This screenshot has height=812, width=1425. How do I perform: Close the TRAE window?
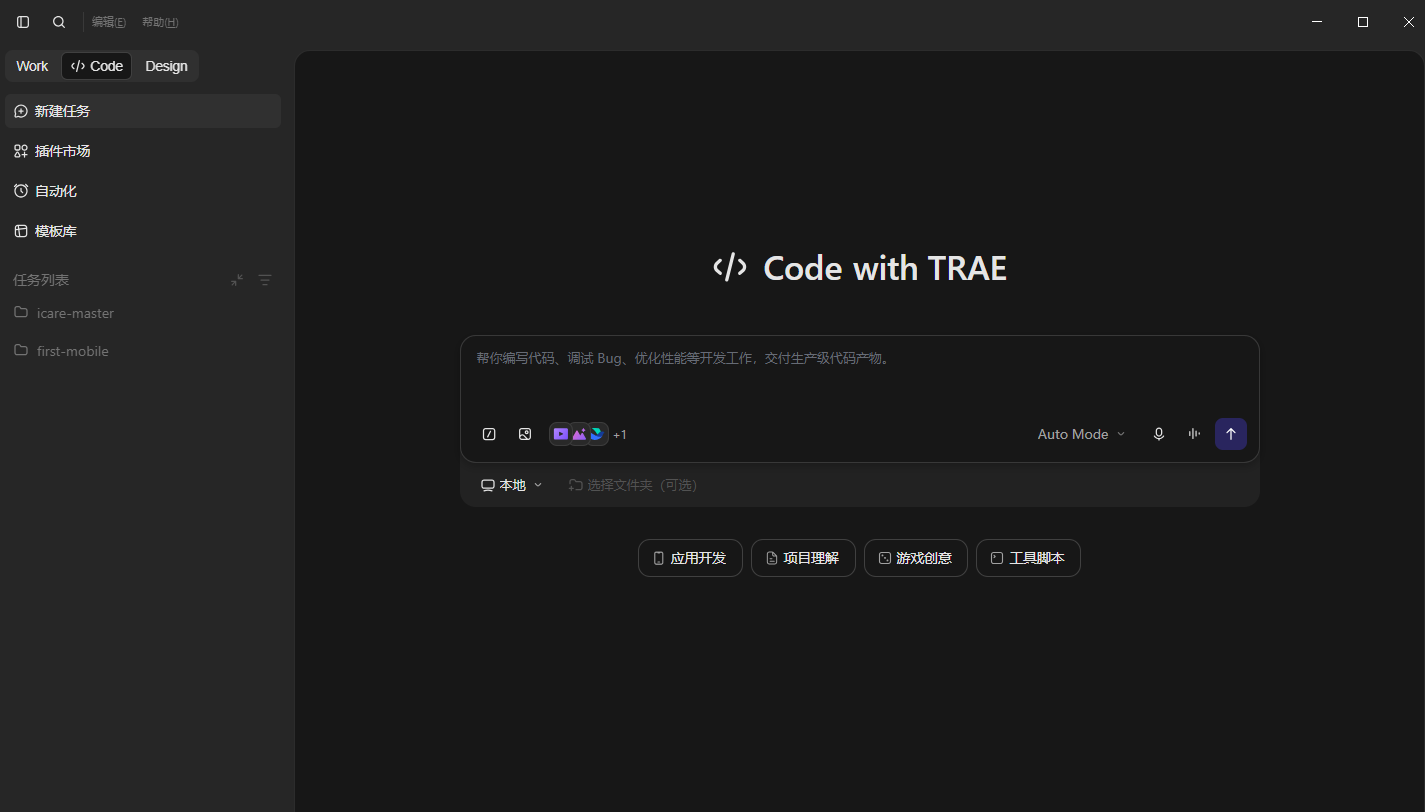coord(1408,22)
